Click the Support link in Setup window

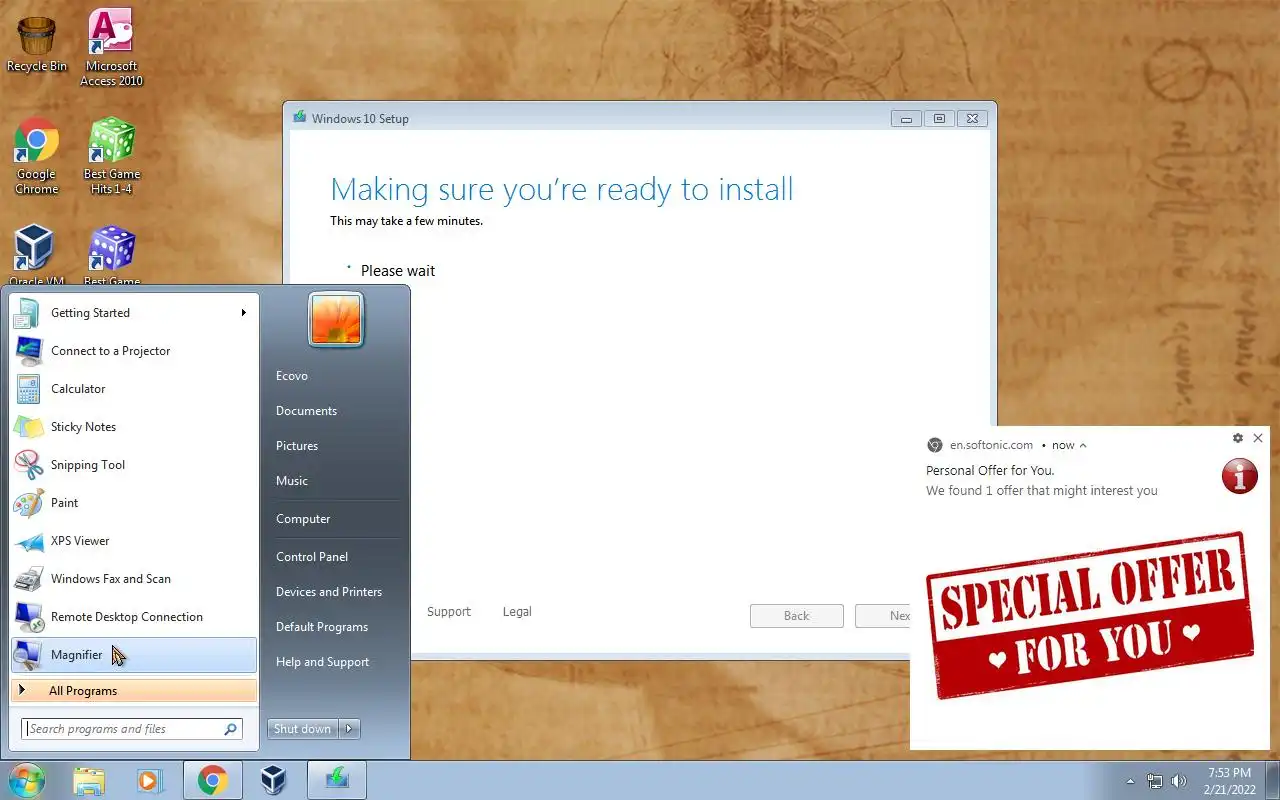[x=449, y=612]
